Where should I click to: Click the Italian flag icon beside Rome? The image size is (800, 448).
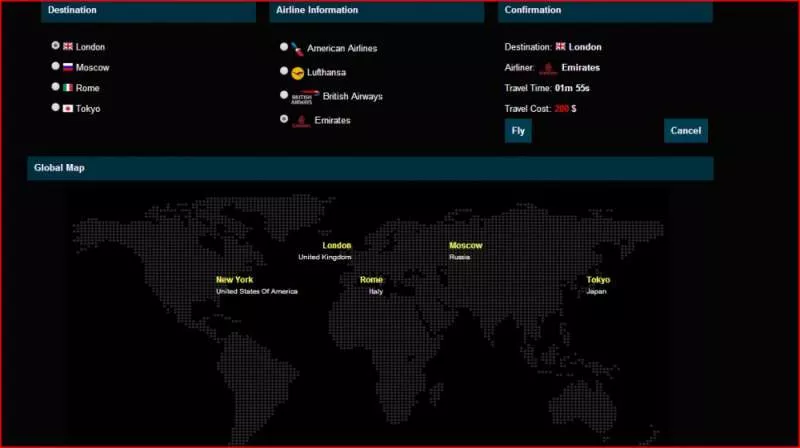tap(68, 88)
